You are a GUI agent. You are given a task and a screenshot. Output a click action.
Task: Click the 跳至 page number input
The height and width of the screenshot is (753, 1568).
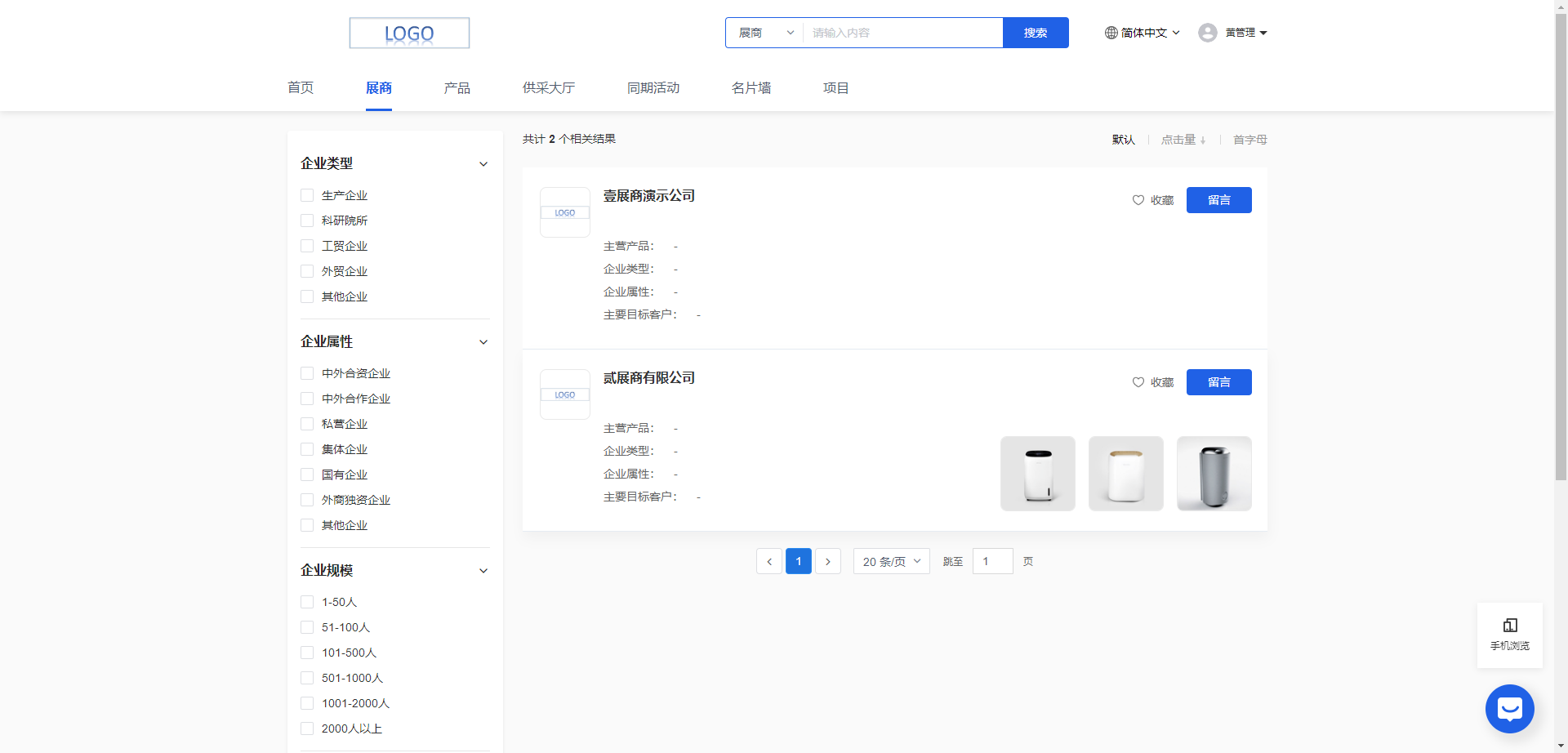coord(993,561)
